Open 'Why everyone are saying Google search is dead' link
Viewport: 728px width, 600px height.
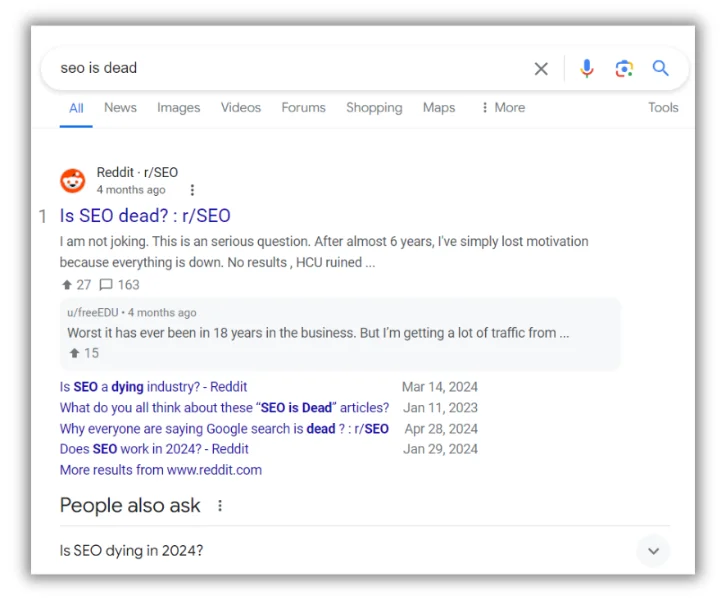pos(224,429)
